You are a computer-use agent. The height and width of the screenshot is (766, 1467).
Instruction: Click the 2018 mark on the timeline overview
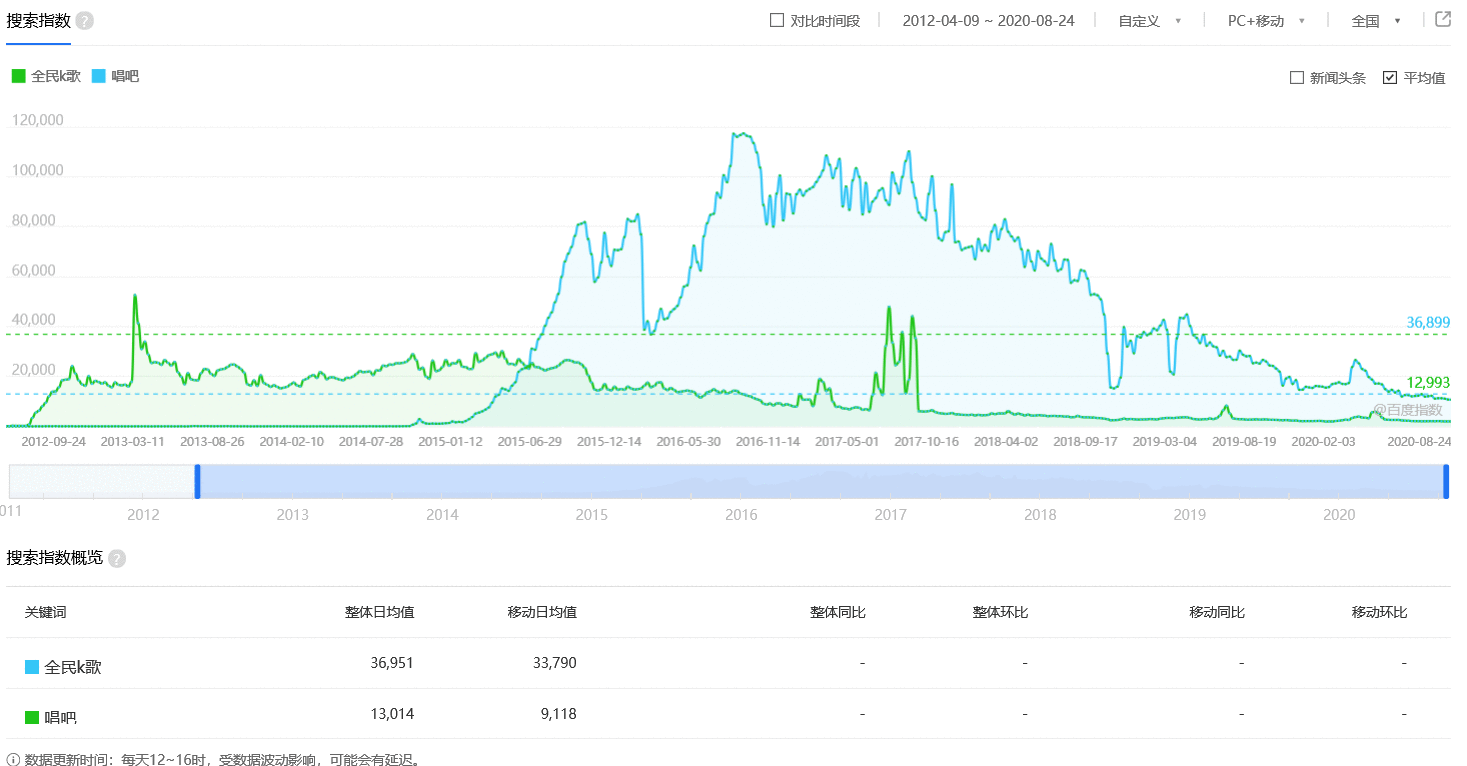[x=1040, y=515]
